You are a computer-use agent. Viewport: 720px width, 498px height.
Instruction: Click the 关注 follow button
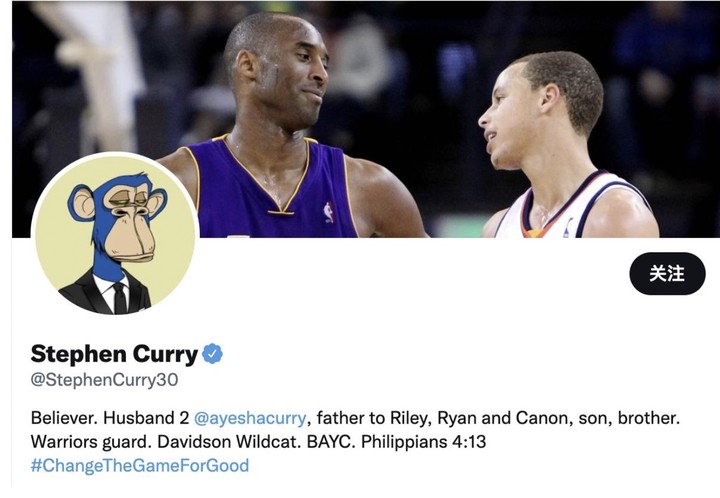click(x=667, y=274)
